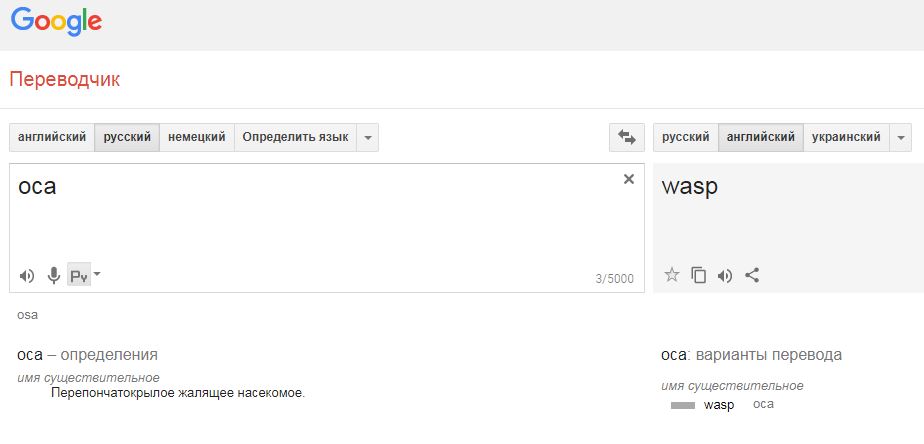Select украинский as target language
Screen dimensions: 924x444
[x=846, y=137]
